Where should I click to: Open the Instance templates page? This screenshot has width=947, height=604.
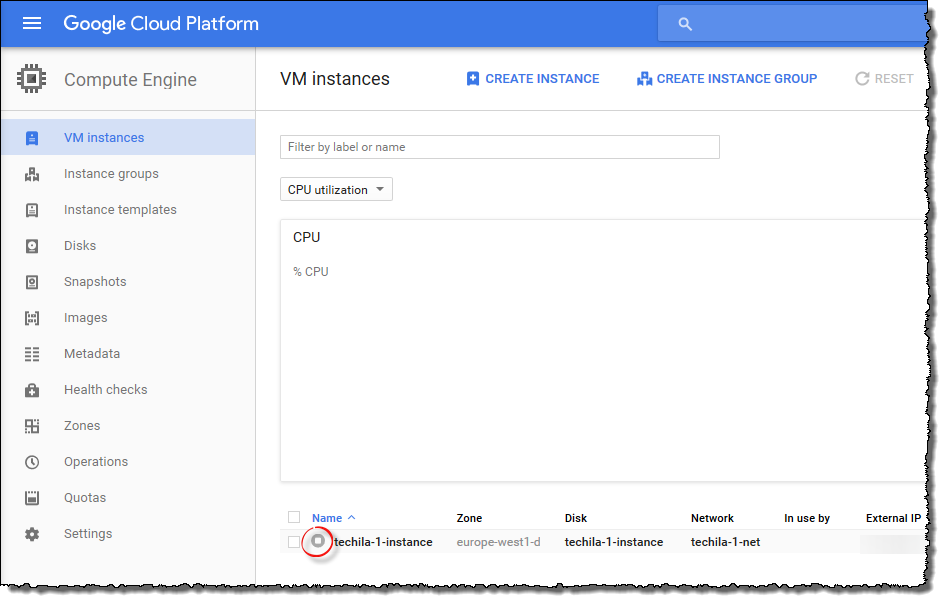point(120,210)
